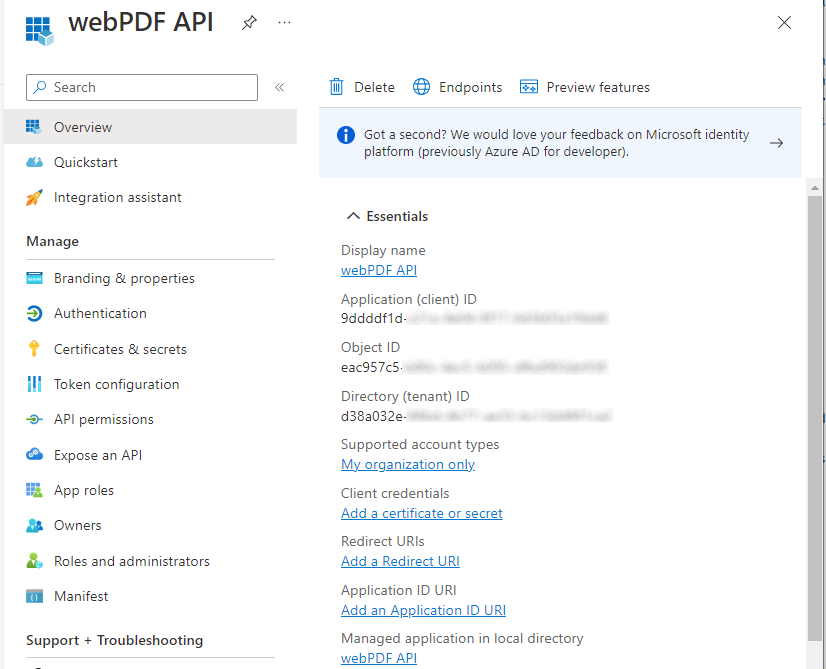Click the Integration assistant rocket icon
Screen dimensions: 826x669
click(x=35, y=198)
